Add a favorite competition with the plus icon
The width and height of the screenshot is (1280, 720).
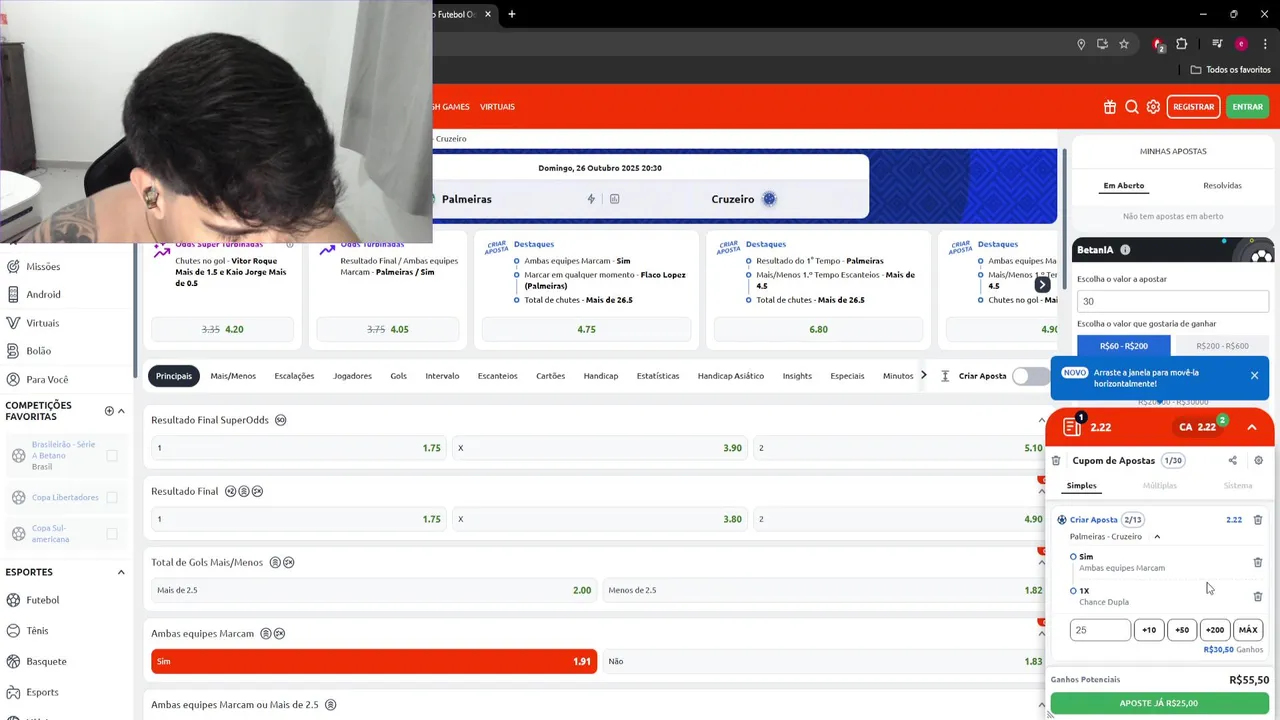click(x=109, y=411)
